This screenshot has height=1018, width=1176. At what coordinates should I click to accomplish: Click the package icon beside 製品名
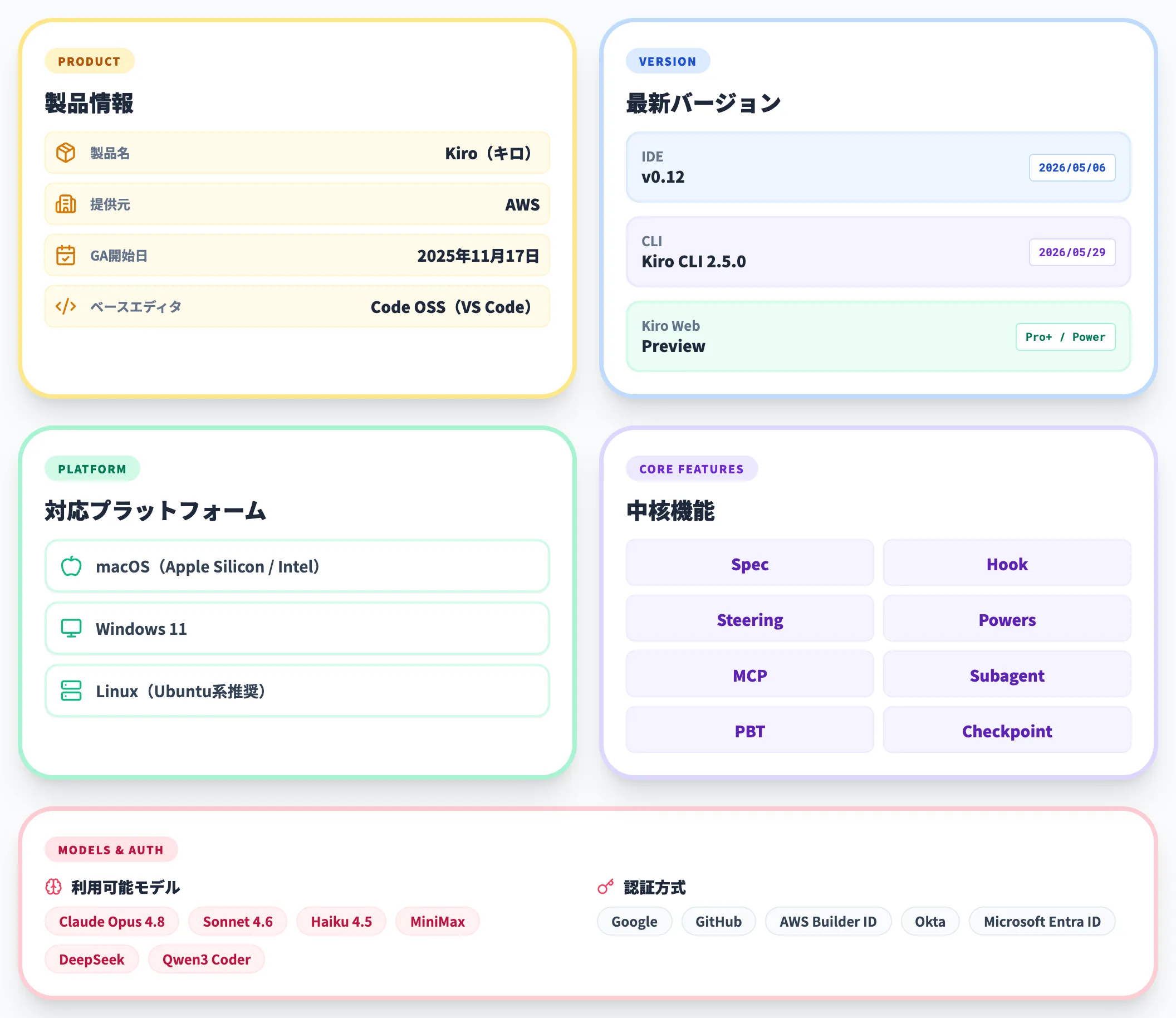[66, 153]
